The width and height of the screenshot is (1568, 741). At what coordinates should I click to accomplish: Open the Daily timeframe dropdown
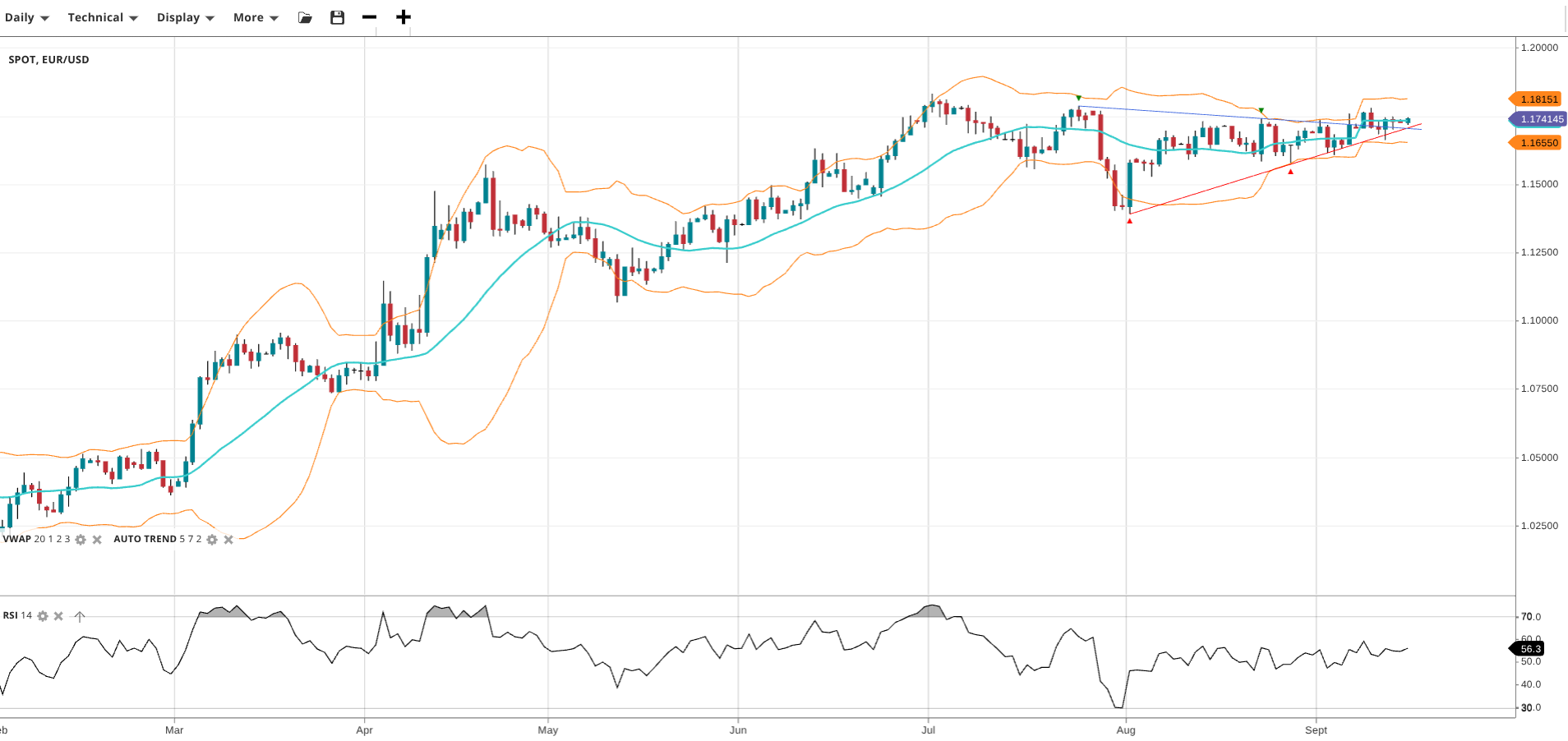click(26, 17)
